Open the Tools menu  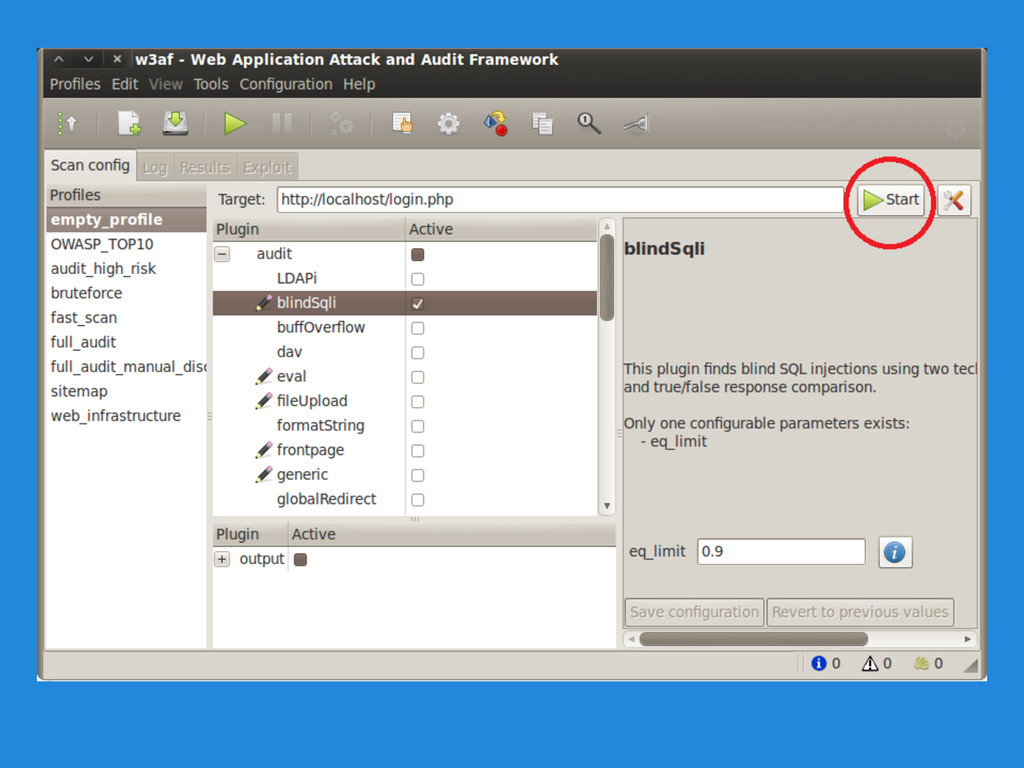(x=211, y=84)
